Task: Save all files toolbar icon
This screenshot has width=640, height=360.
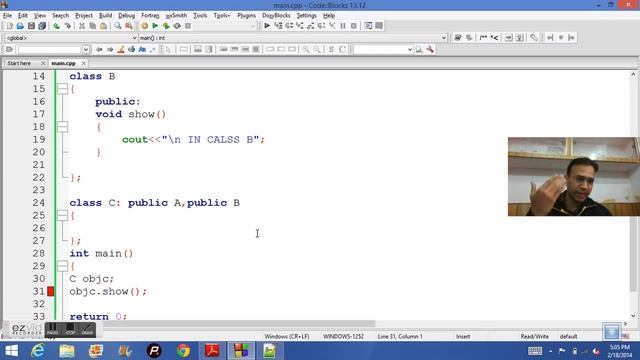Action: [42, 26]
